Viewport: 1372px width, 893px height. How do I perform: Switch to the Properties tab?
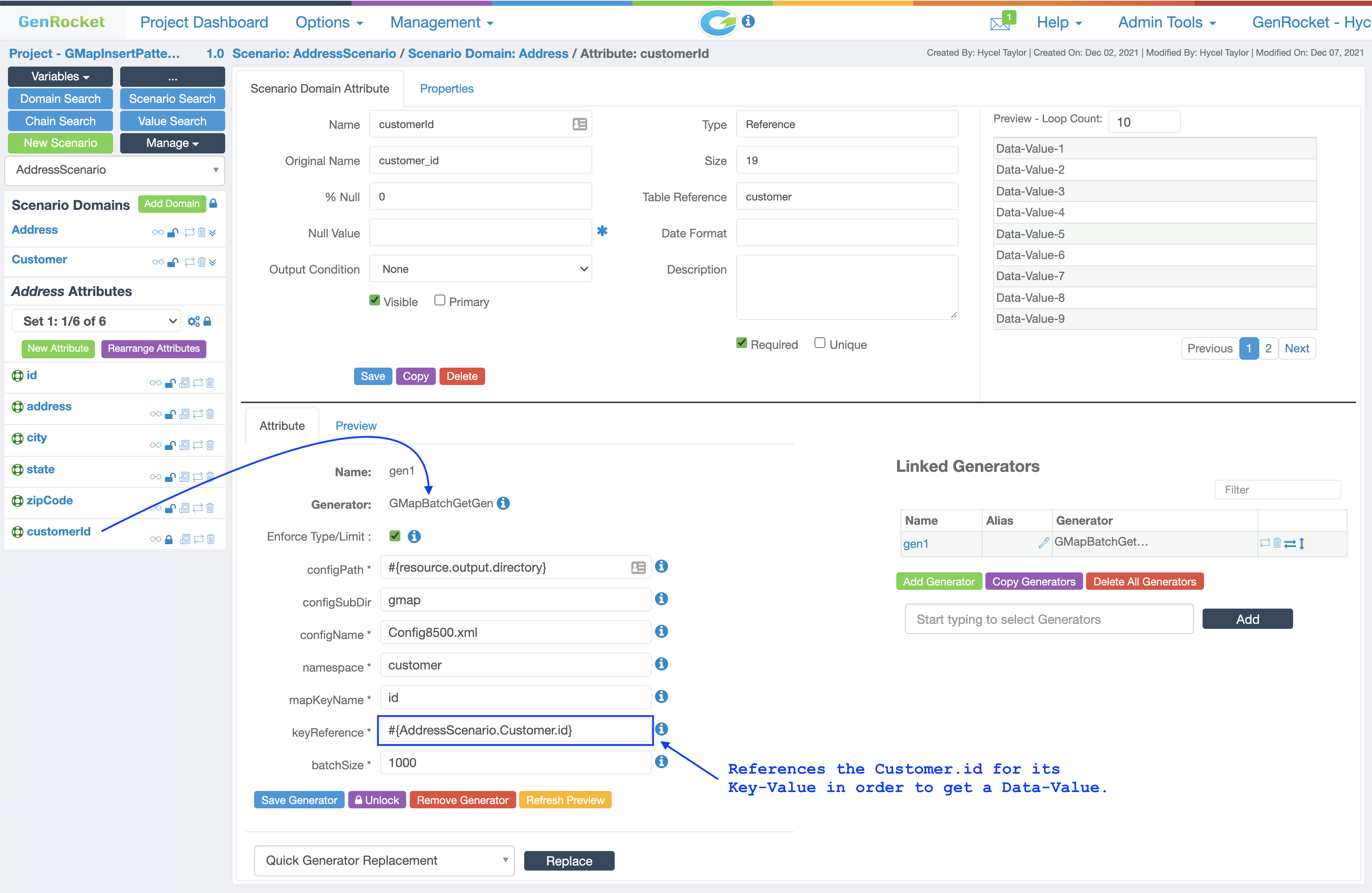tap(446, 89)
